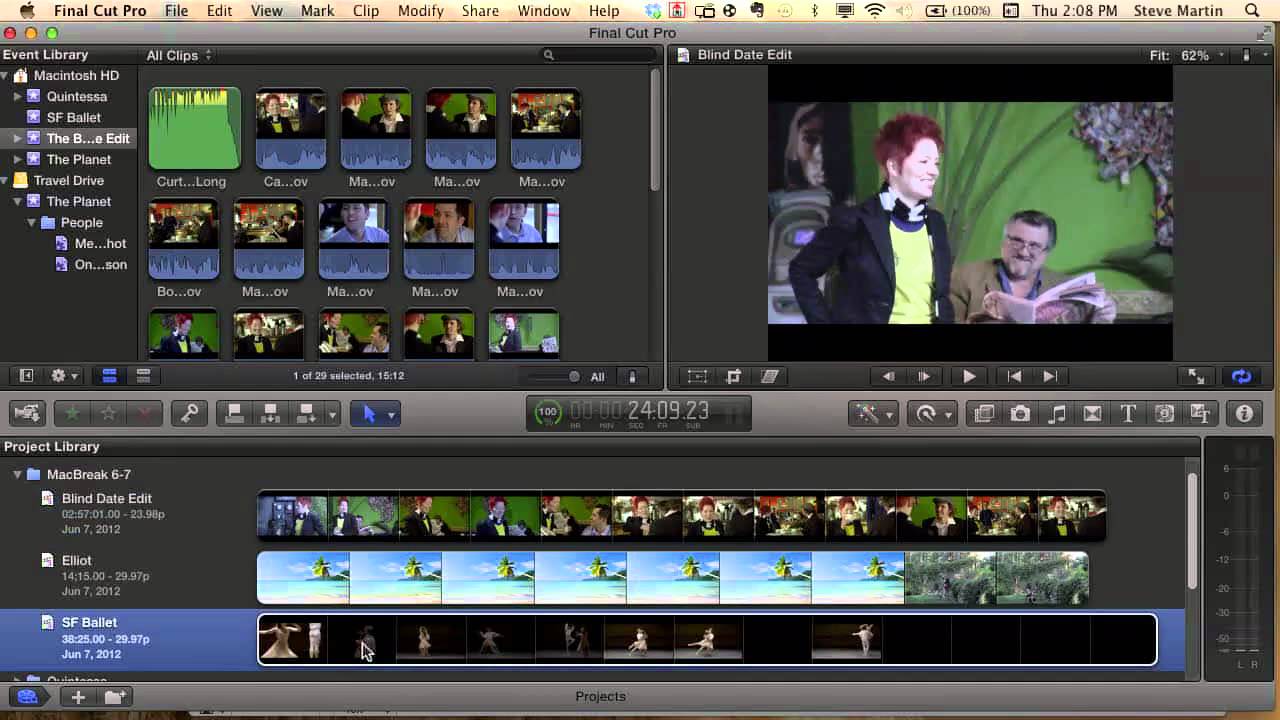1280x720 pixels.
Task: Open the Photos Browser camera icon
Action: pyautogui.click(x=1020, y=413)
